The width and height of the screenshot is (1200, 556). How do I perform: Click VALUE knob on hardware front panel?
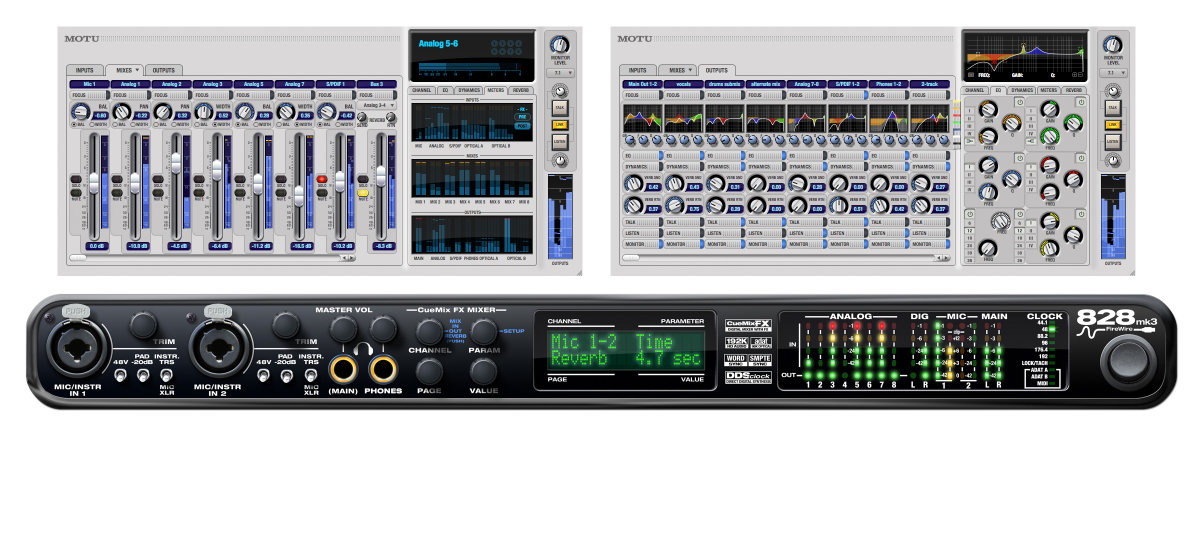484,372
